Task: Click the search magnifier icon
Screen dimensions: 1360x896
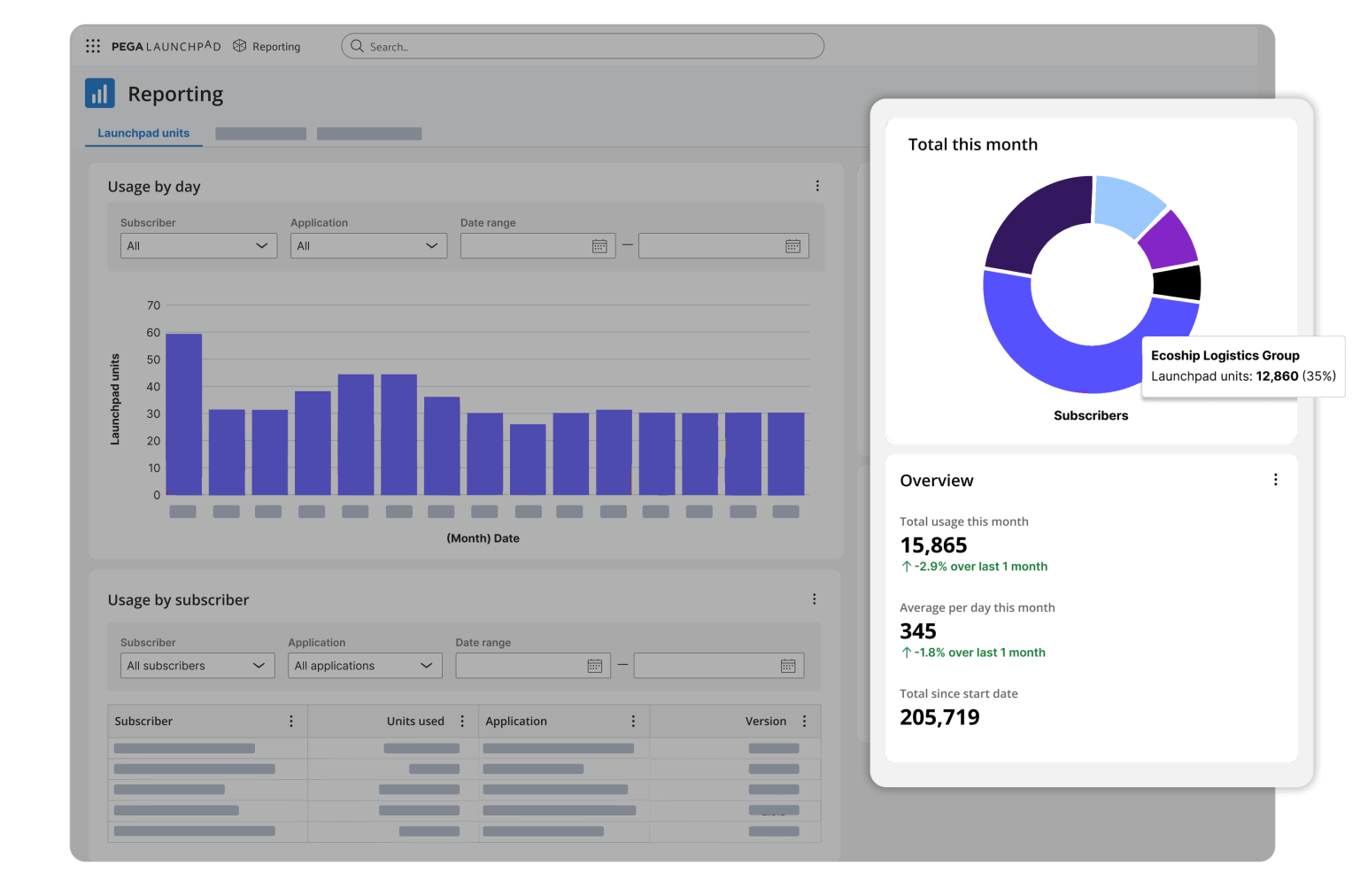Action: pyautogui.click(x=357, y=46)
